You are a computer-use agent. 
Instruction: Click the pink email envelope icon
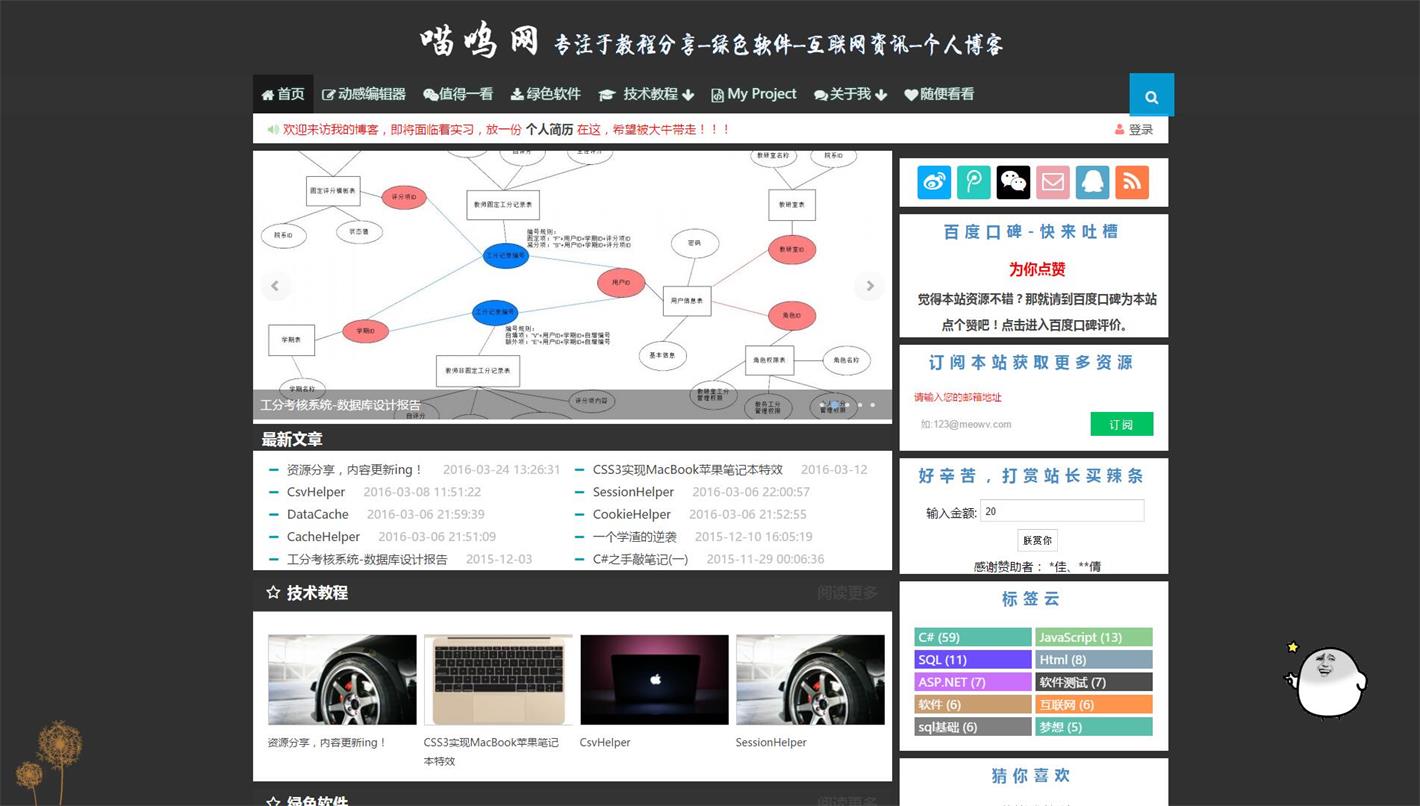pos(1053,182)
